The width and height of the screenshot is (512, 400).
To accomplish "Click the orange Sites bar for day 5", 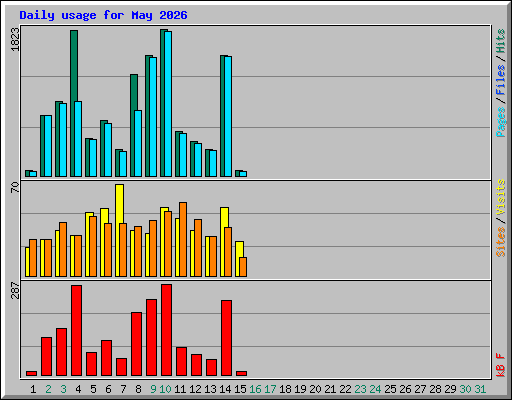I will click(93, 246).
